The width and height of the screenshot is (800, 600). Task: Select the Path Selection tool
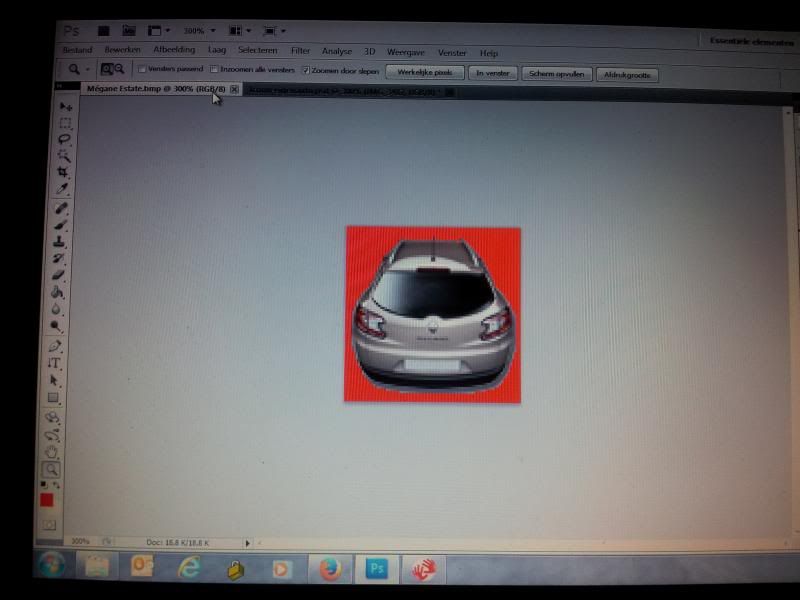pos(54,381)
